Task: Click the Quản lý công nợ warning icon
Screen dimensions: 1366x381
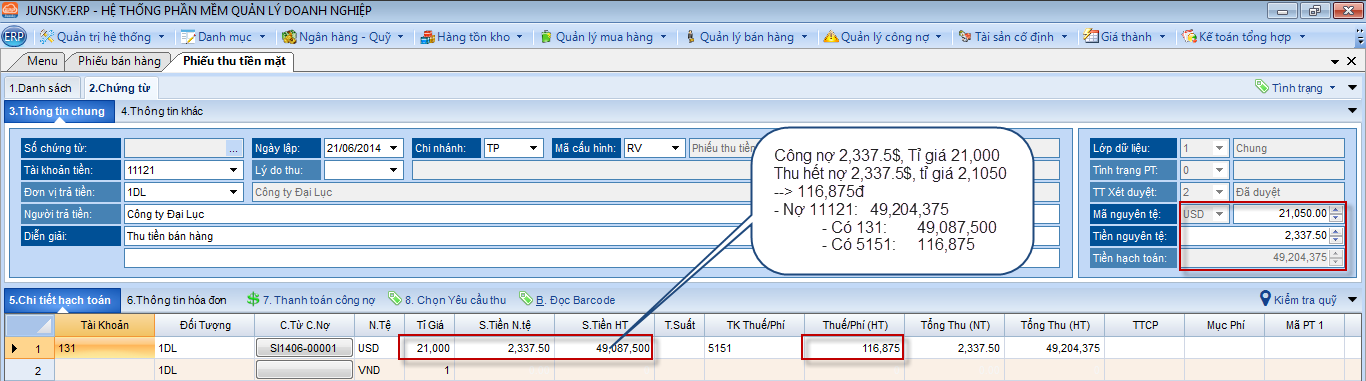Action: 830,37
